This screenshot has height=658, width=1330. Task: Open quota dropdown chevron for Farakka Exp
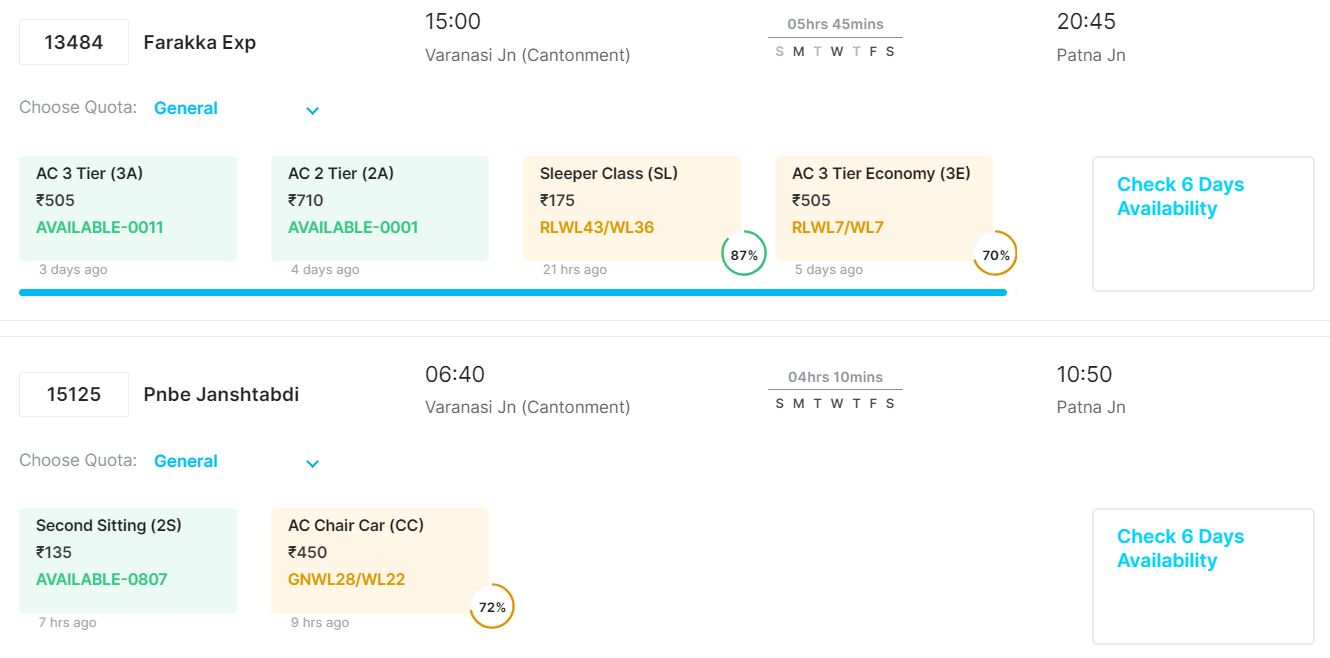312,110
